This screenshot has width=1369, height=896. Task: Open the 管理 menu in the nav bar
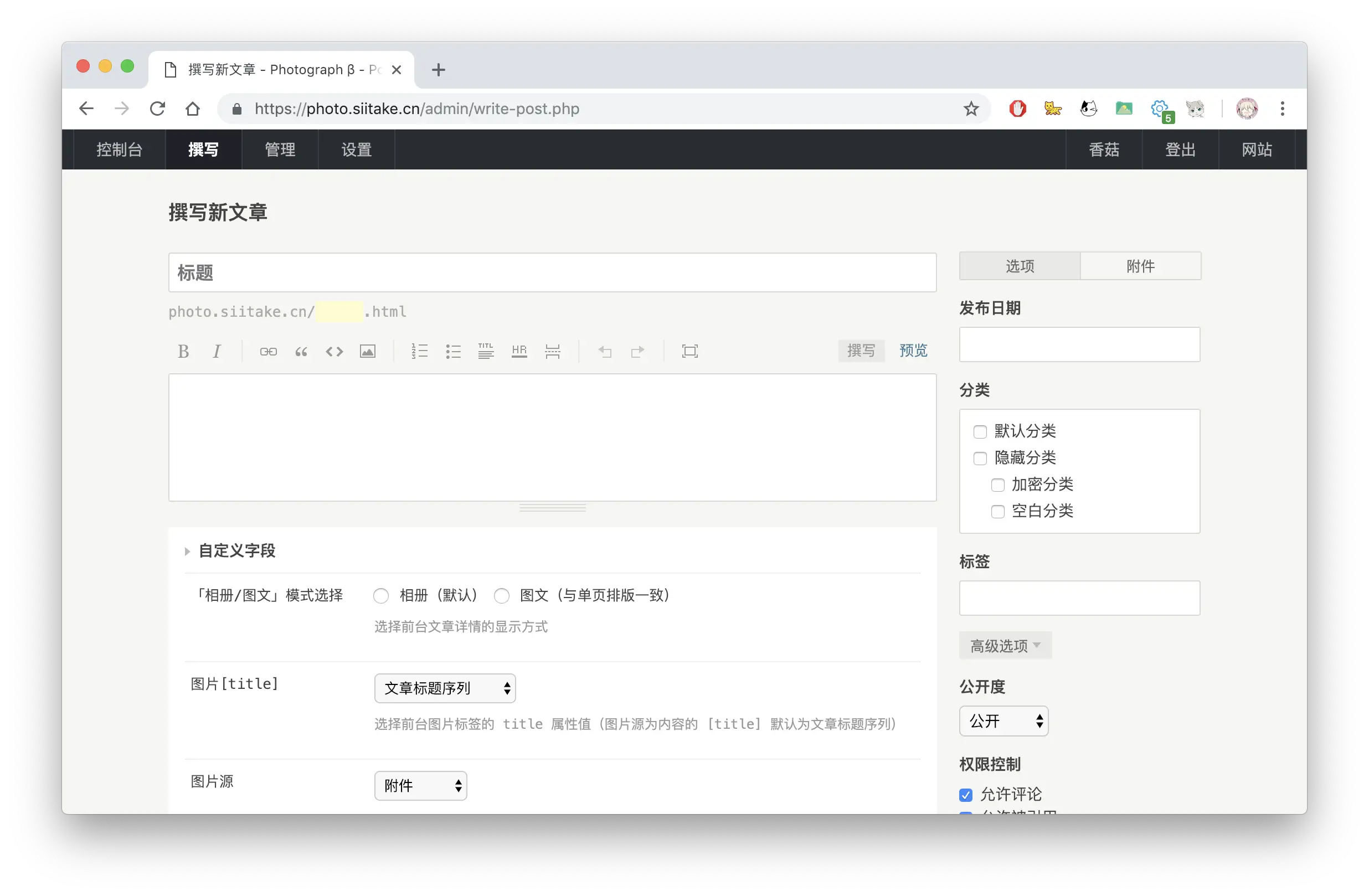[280, 150]
